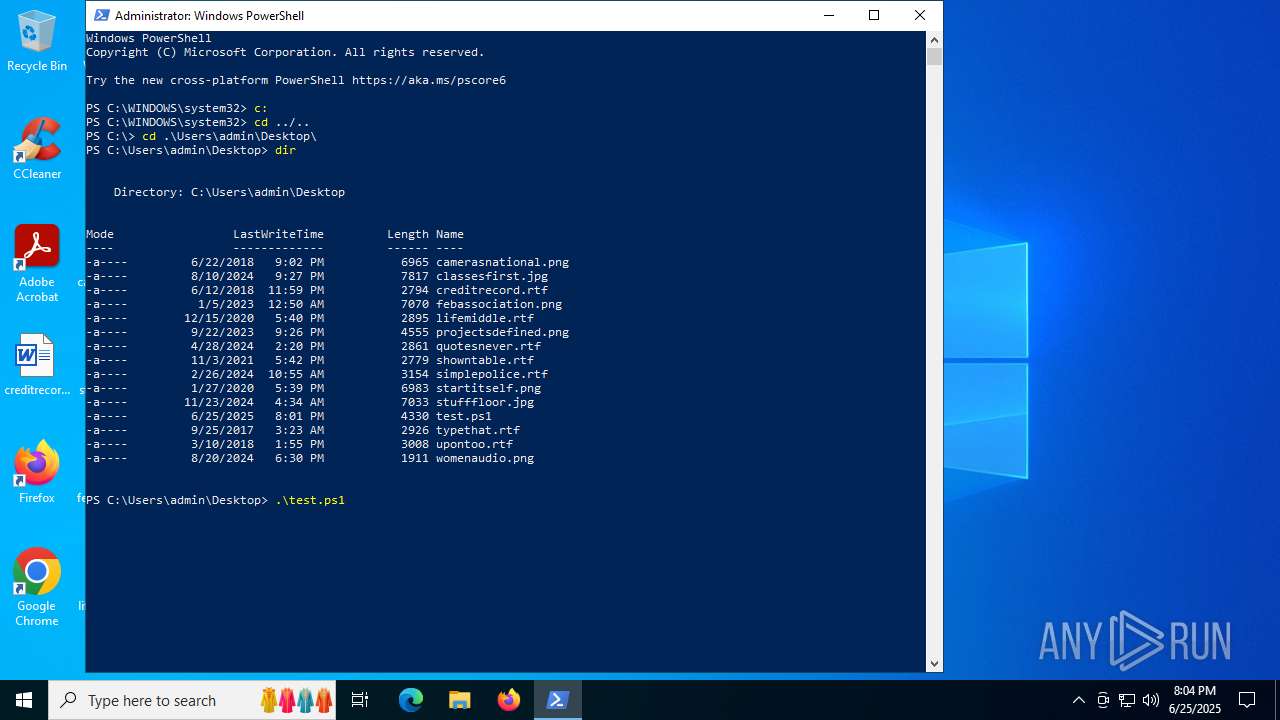Click the Mode column header text
1280x720 pixels.
100,234
